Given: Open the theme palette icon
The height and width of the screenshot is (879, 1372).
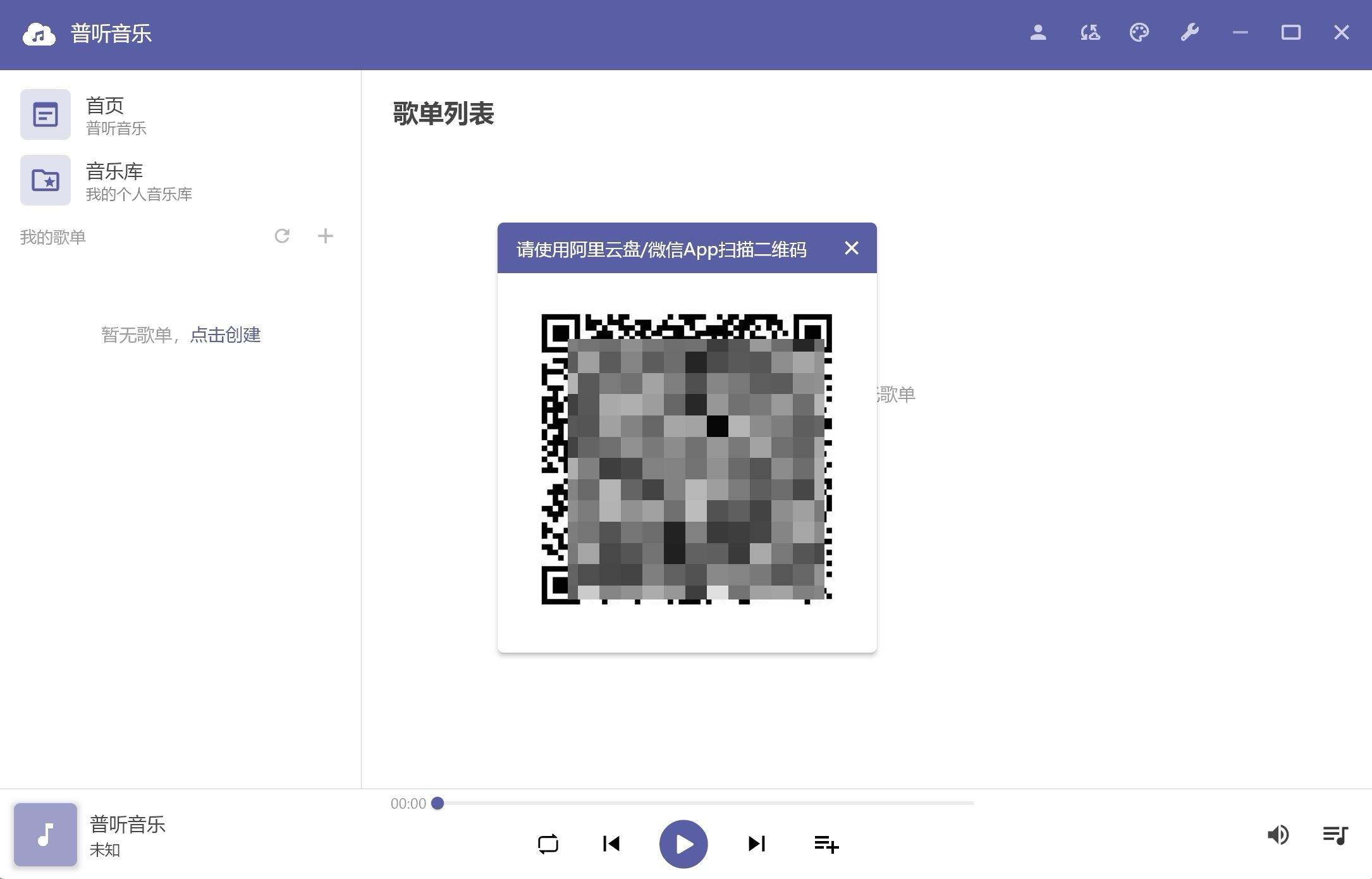Looking at the screenshot, I should pyautogui.click(x=1139, y=33).
